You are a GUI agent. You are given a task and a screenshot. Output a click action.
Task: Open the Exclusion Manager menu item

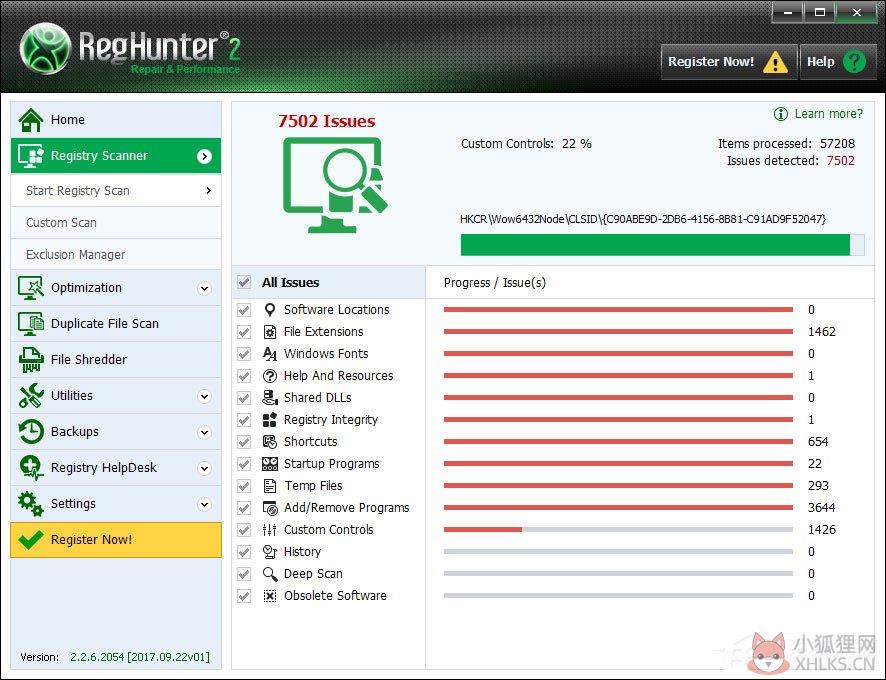pos(116,254)
